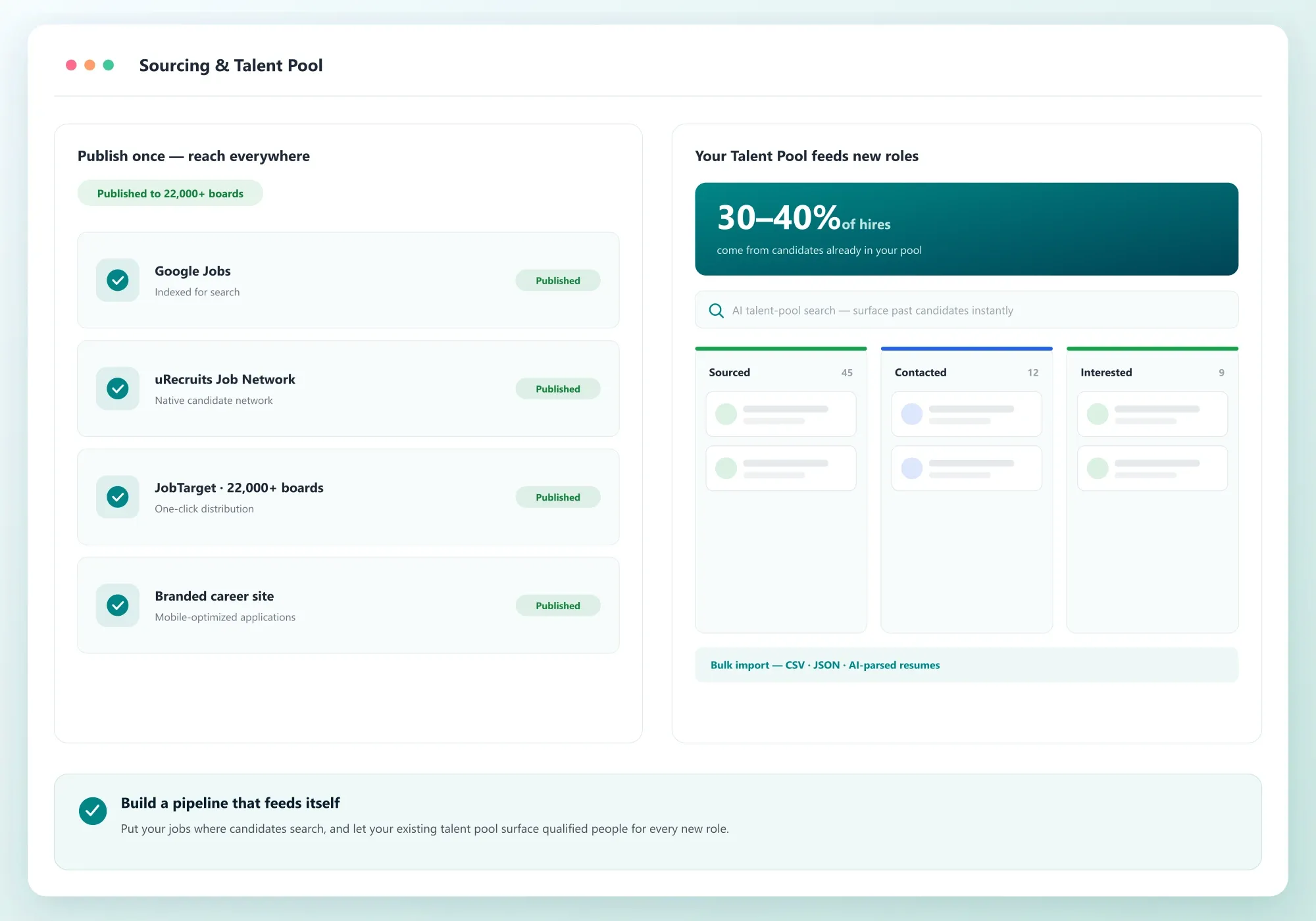Click Mobile-optimized applications subtitle
The image size is (1316, 921).
(225, 617)
